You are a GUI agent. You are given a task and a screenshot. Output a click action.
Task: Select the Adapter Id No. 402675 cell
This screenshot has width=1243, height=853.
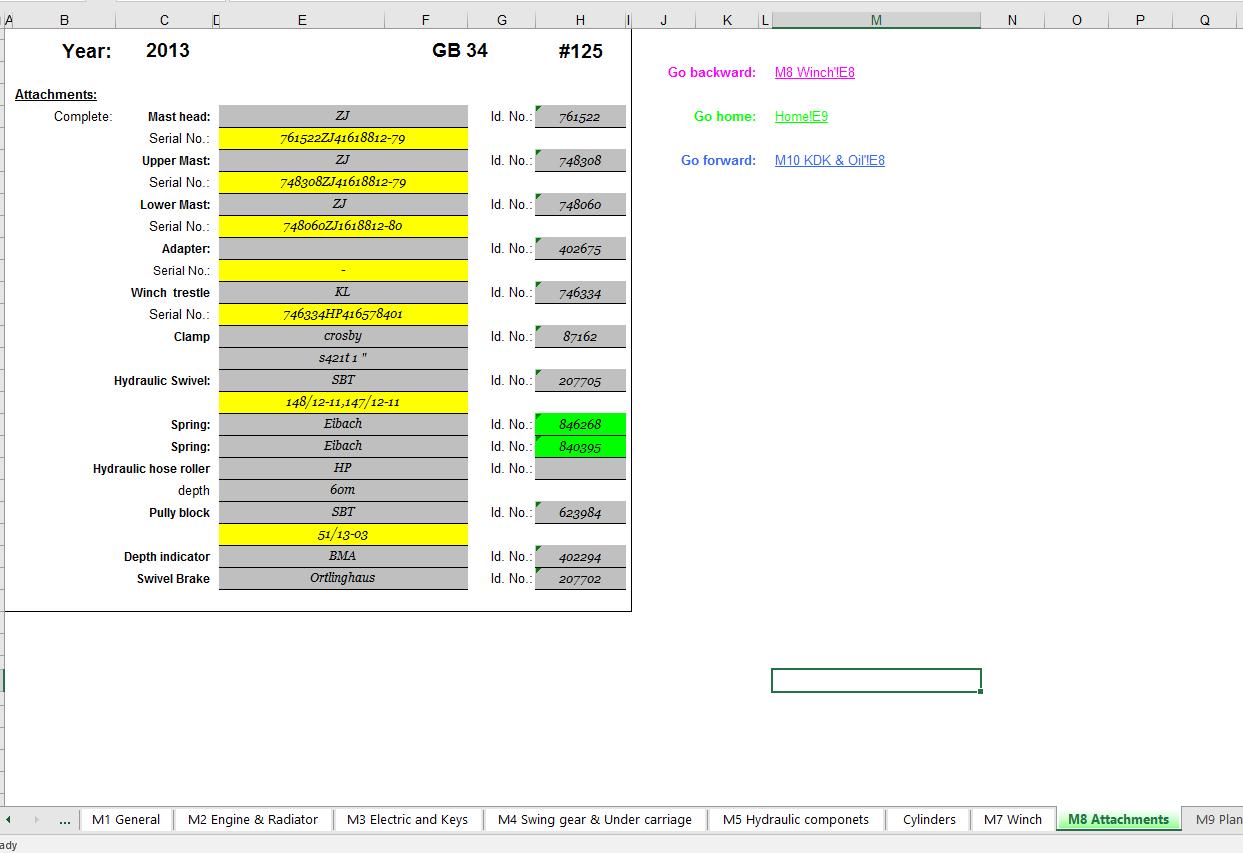580,248
